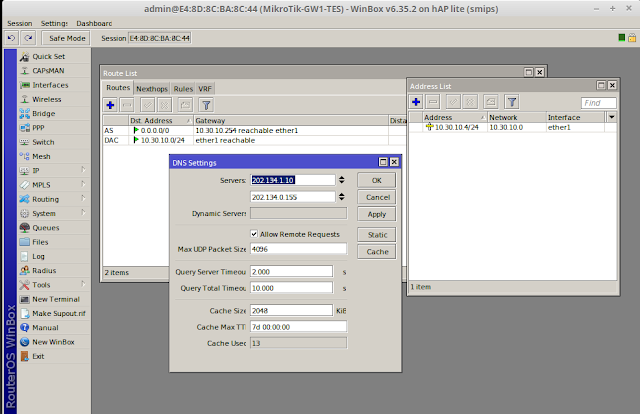Open the filter funnel in Address List

pos(512,102)
